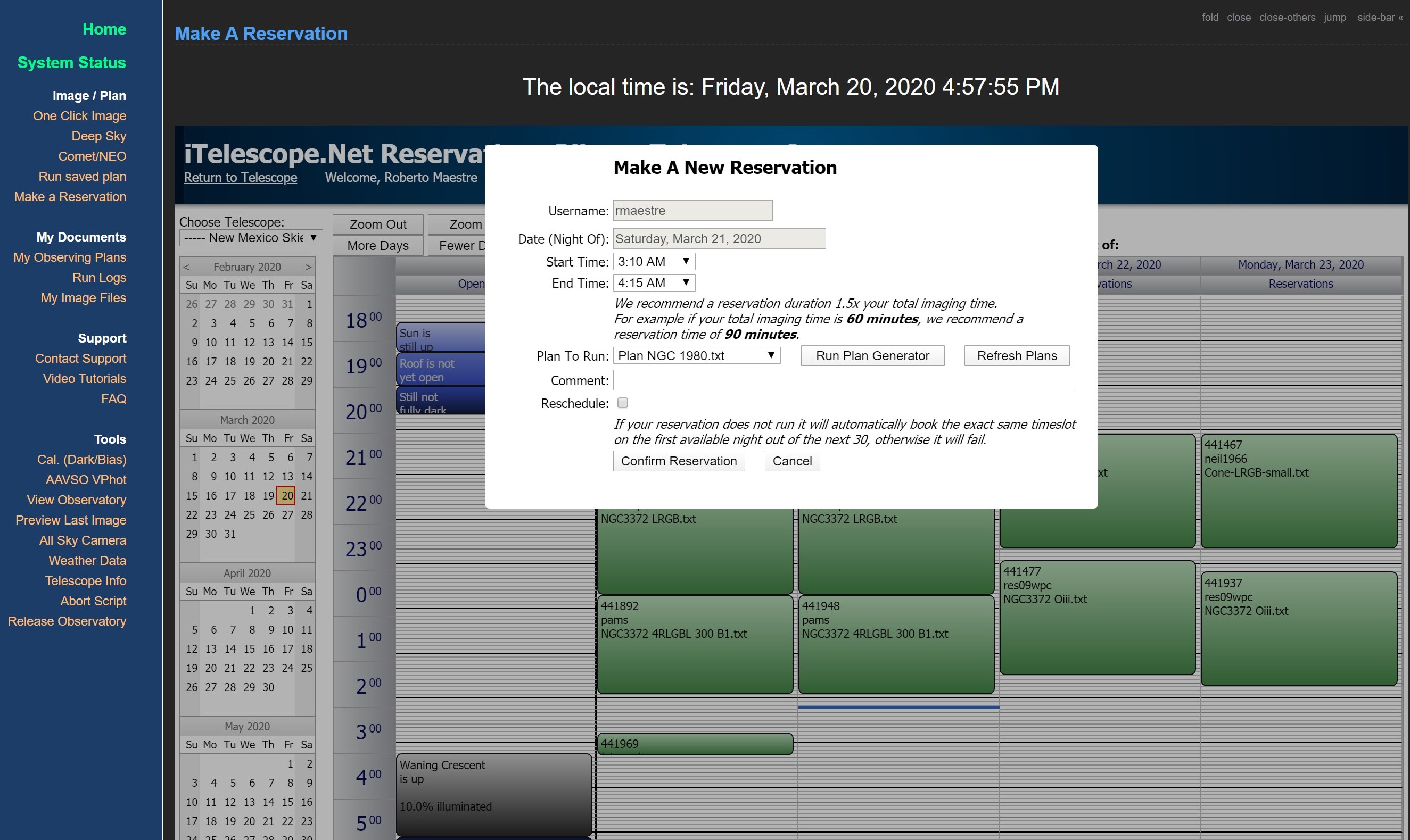Open System Status in the sidebar
This screenshot has height=840, width=1410.
[72, 62]
